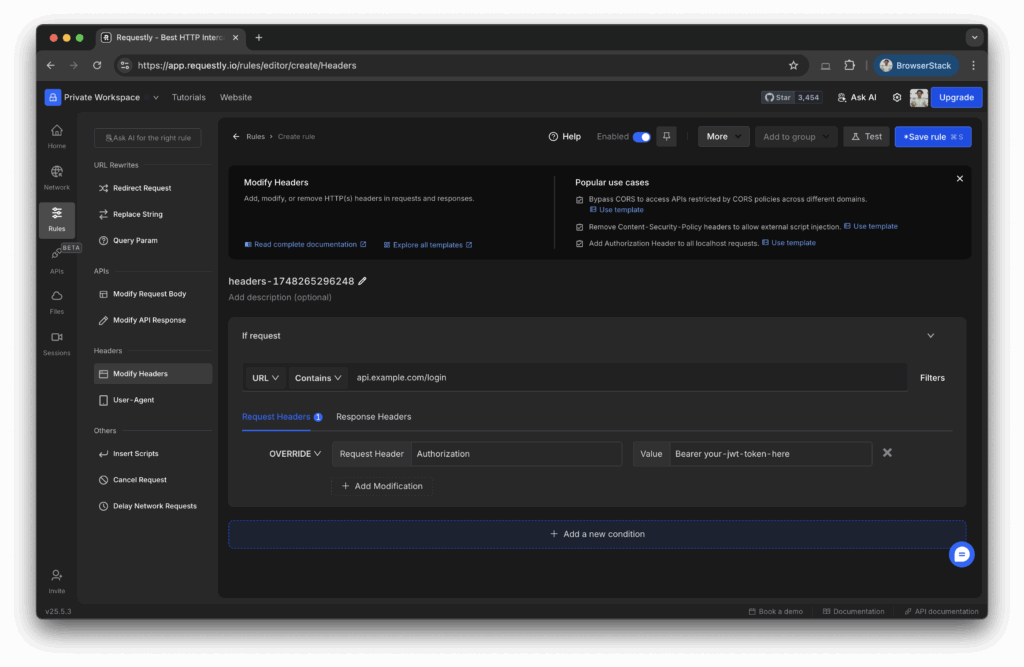Click the Save rule button
Image resolution: width=1024 pixels, height=667 pixels.
(x=933, y=137)
